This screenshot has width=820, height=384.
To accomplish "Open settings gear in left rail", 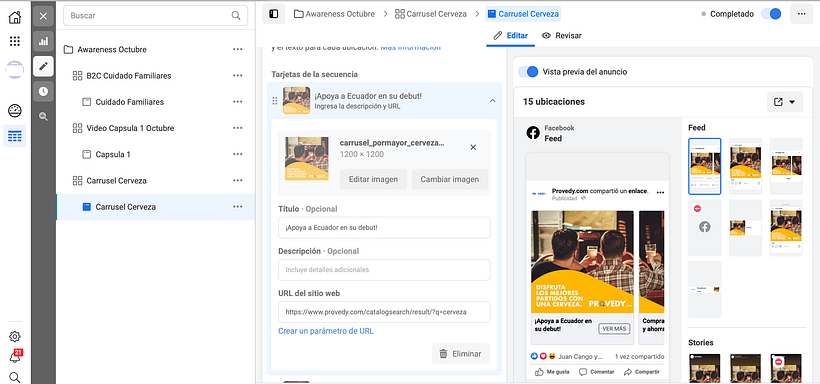I will click(15, 336).
